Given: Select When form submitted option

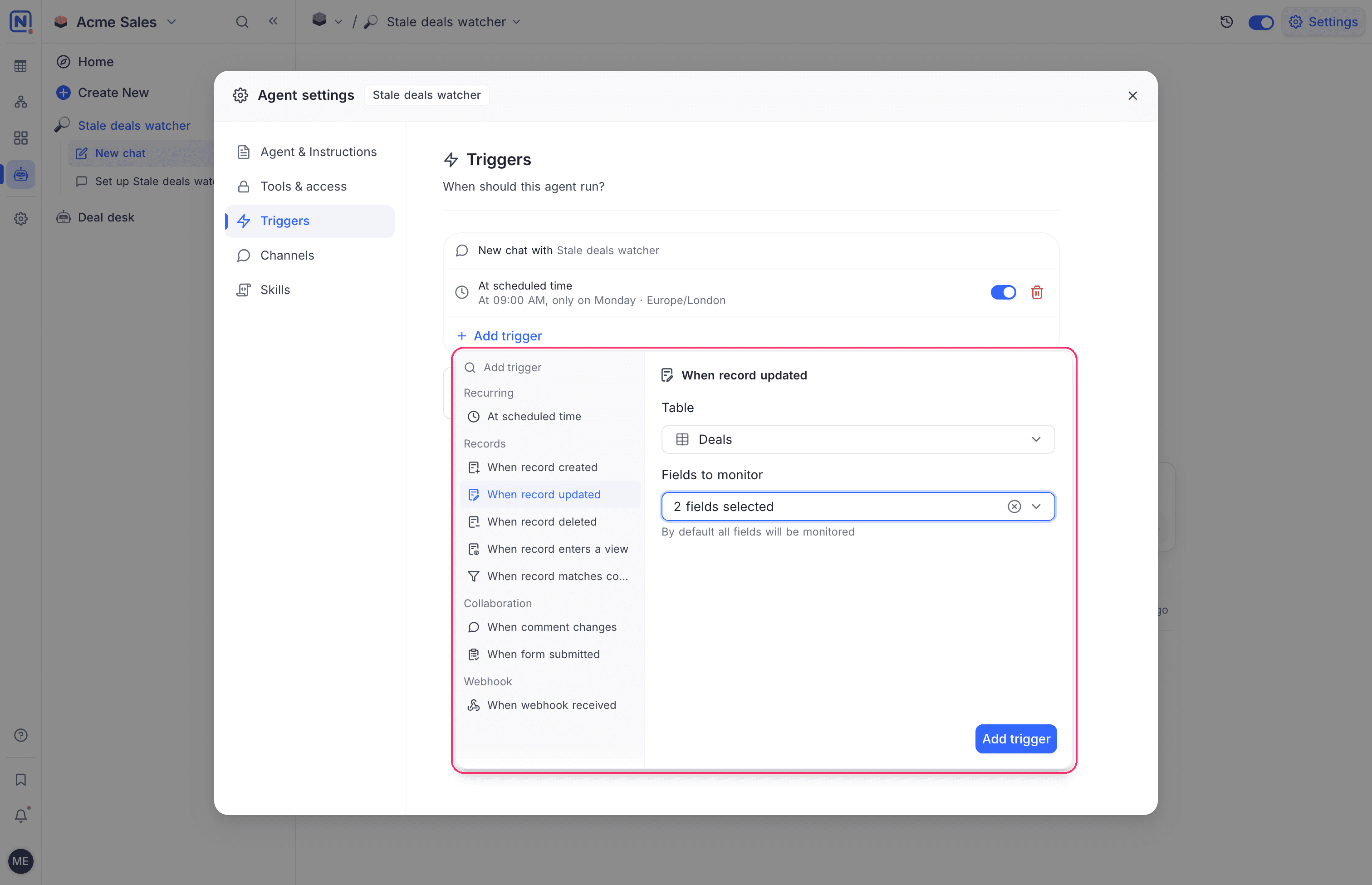Looking at the screenshot, I should [550, 654].
